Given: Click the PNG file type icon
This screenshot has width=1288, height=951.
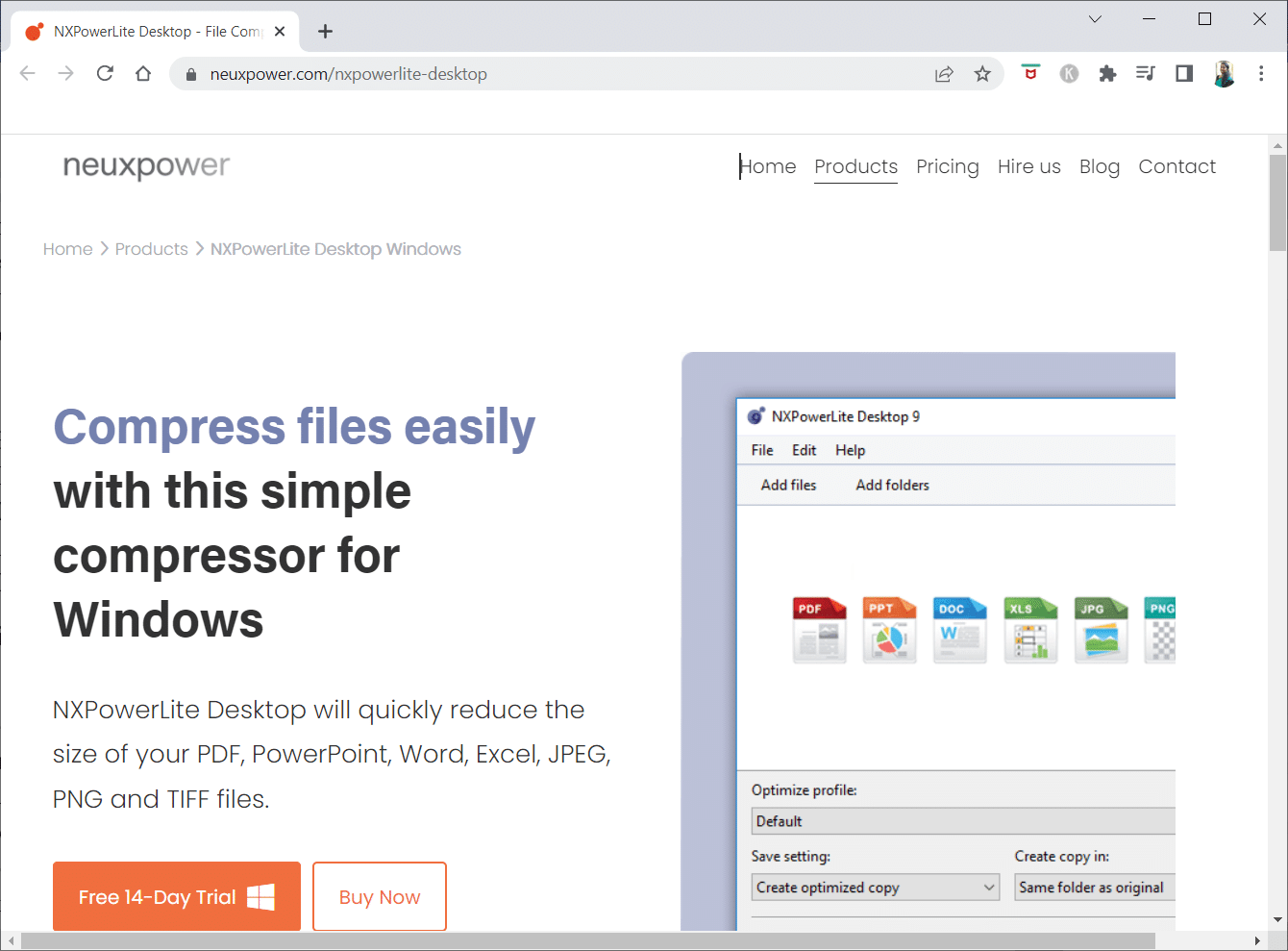Looking at the screenshot, I should (1160, 630).
